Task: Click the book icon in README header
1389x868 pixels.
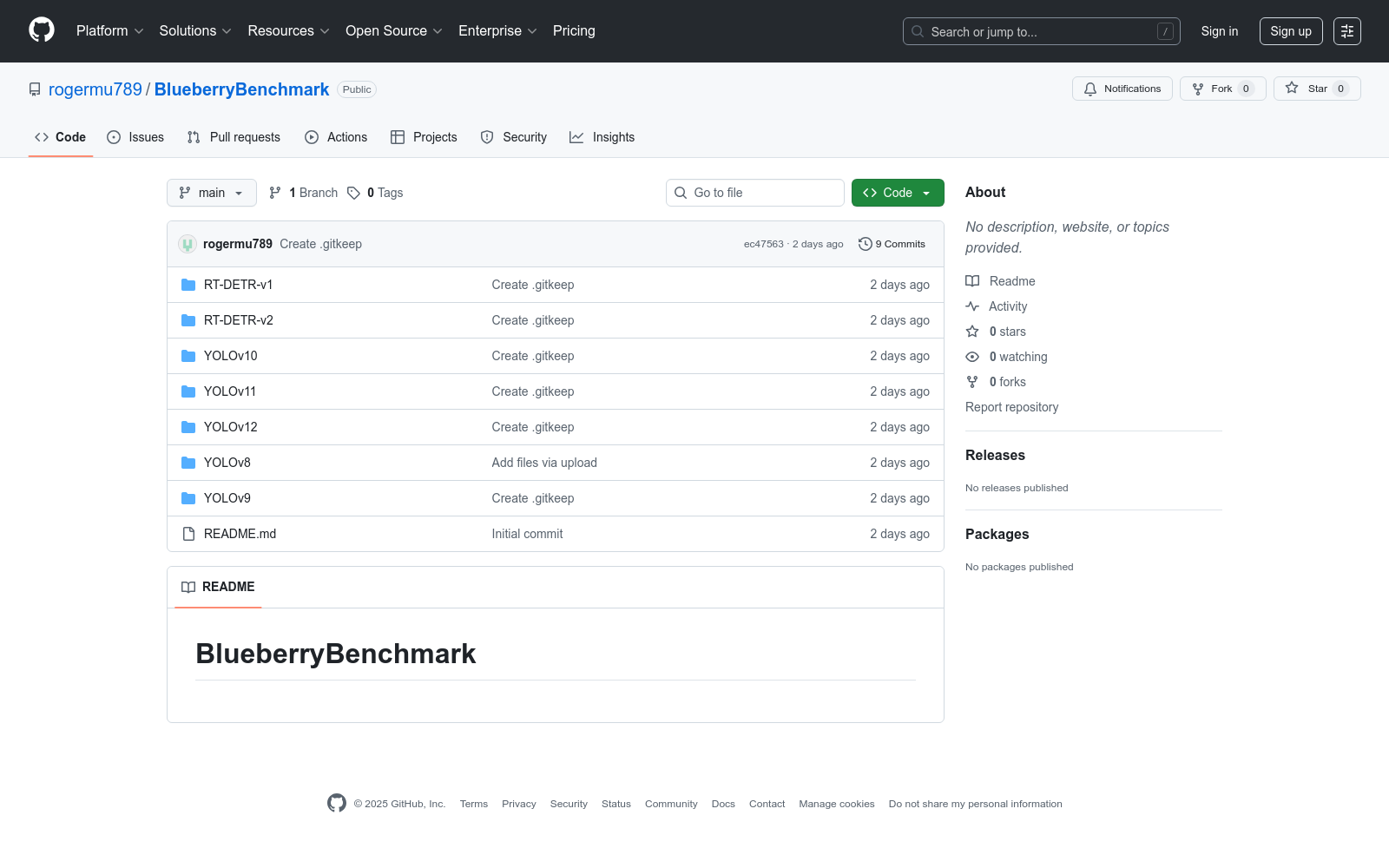Action: tap(188, 587)
